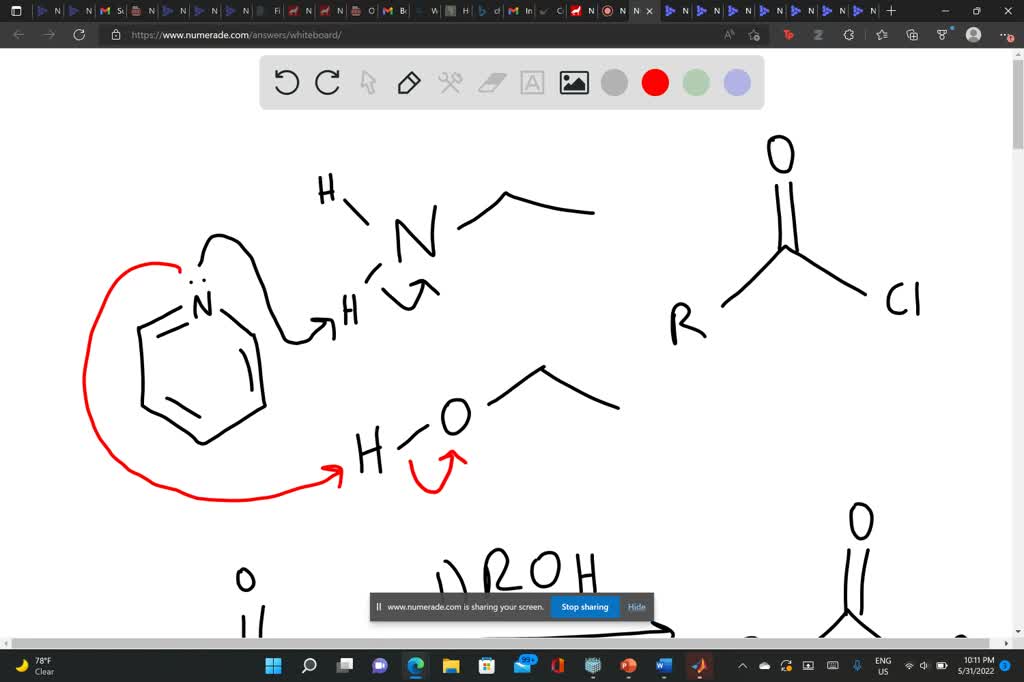Expand hidden icons in system tray
The image size is (1024, 682).
coord(741,664)
